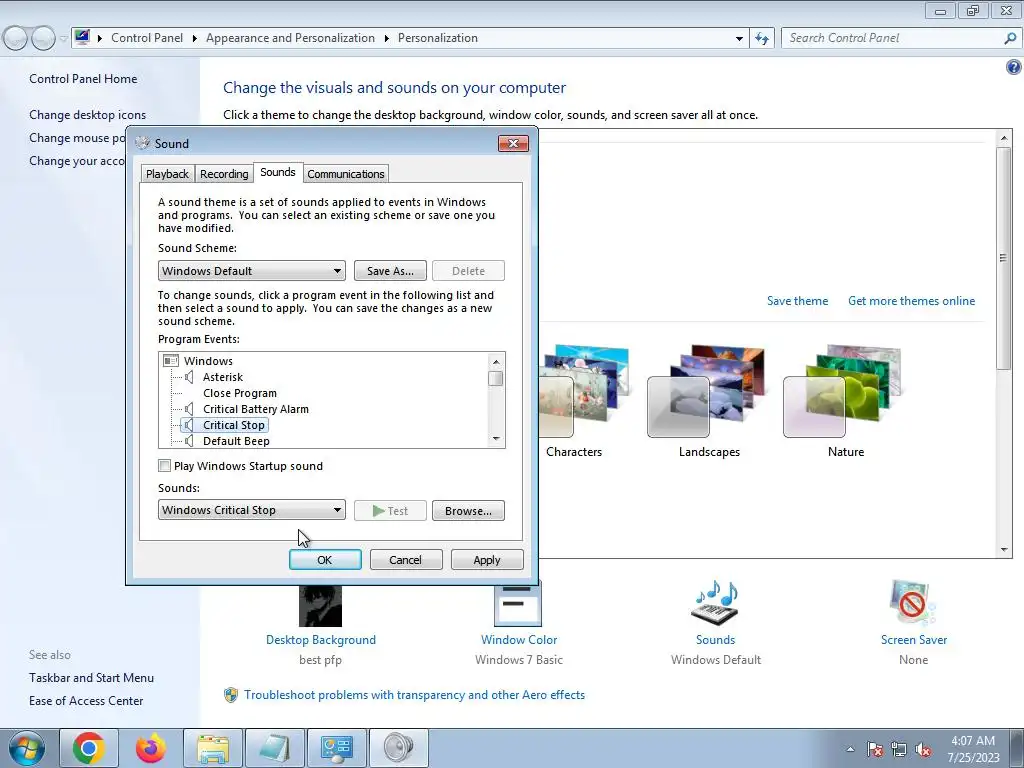Open the Start menu orb
The width and height of the screenshot is (1024, 768).
point(27,748)
